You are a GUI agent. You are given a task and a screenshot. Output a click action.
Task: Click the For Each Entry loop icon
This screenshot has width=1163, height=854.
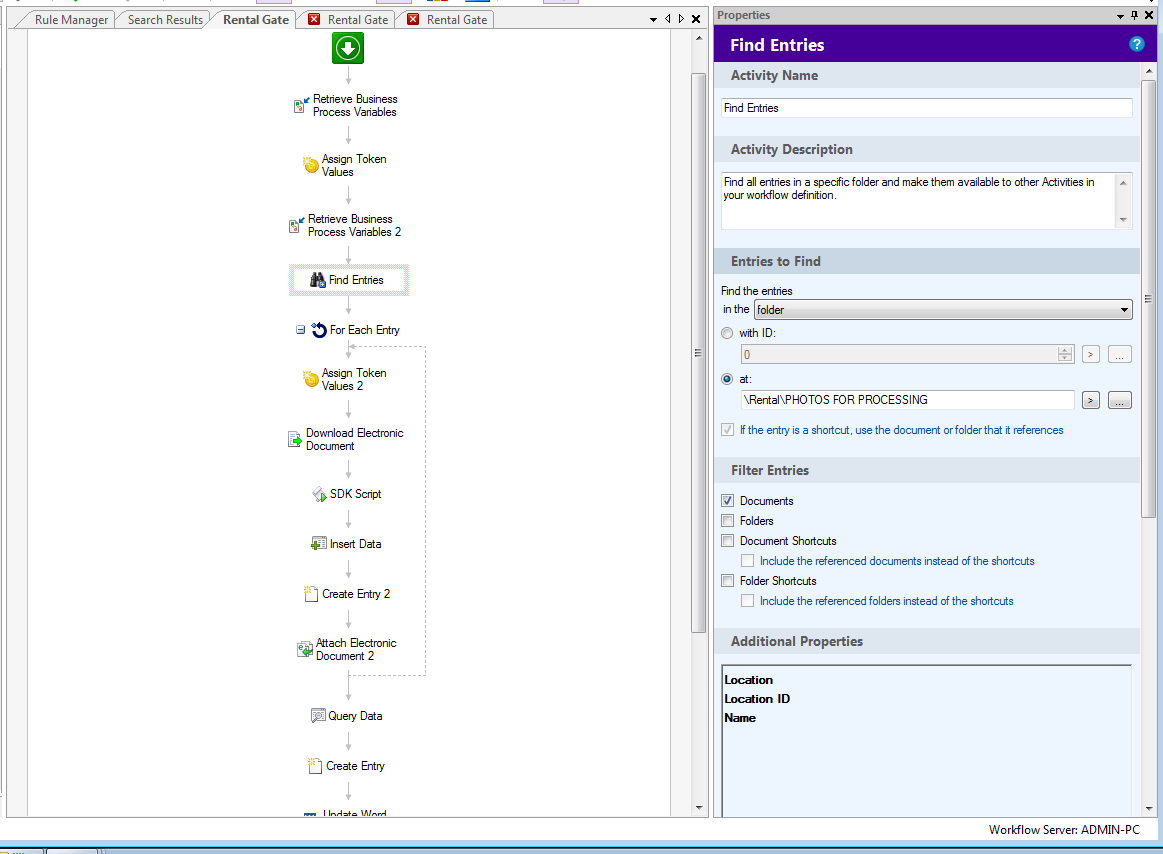[x=319, y=330]
